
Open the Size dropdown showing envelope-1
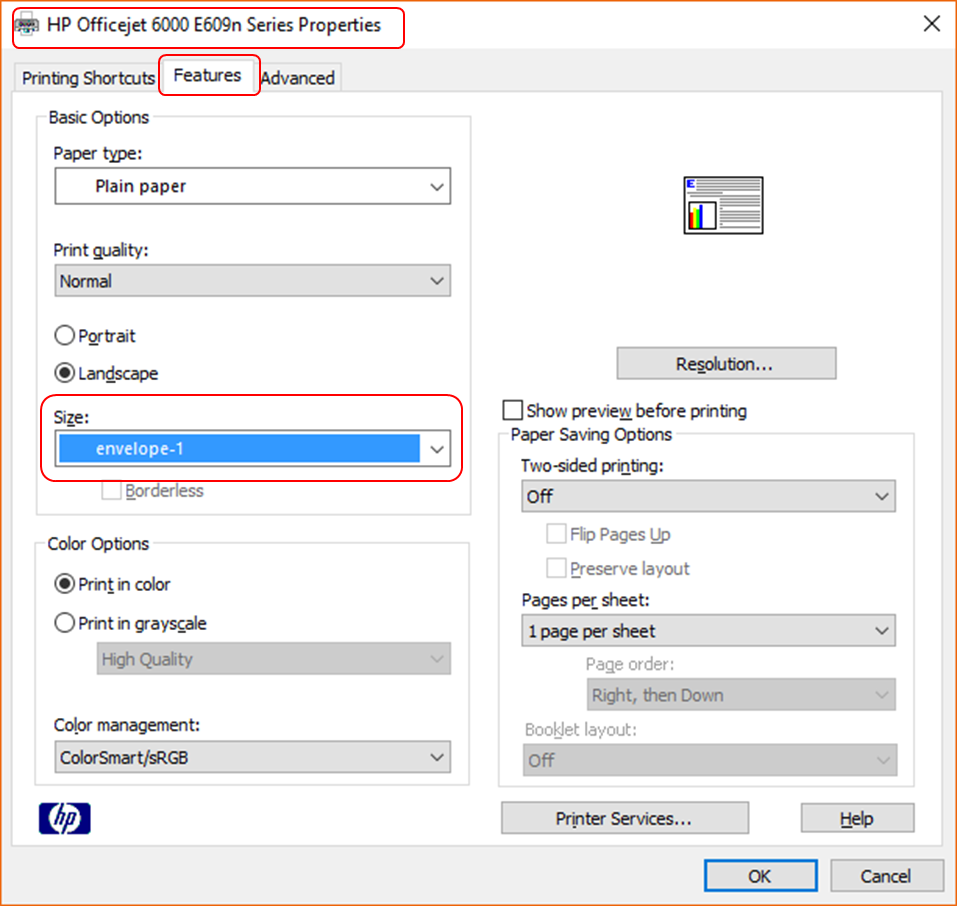[253, 449]
